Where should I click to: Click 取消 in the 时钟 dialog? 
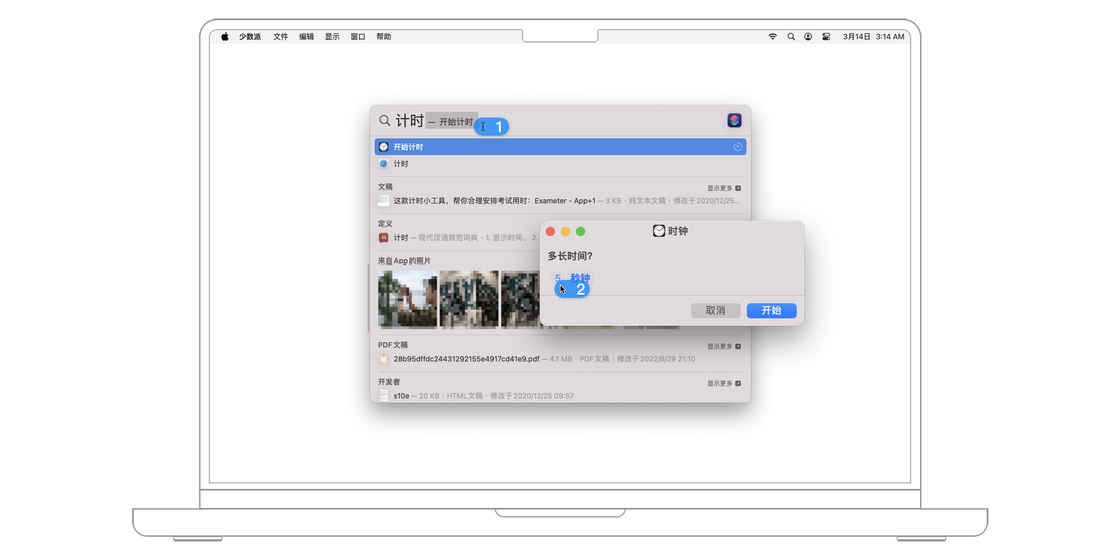[715, 311]
